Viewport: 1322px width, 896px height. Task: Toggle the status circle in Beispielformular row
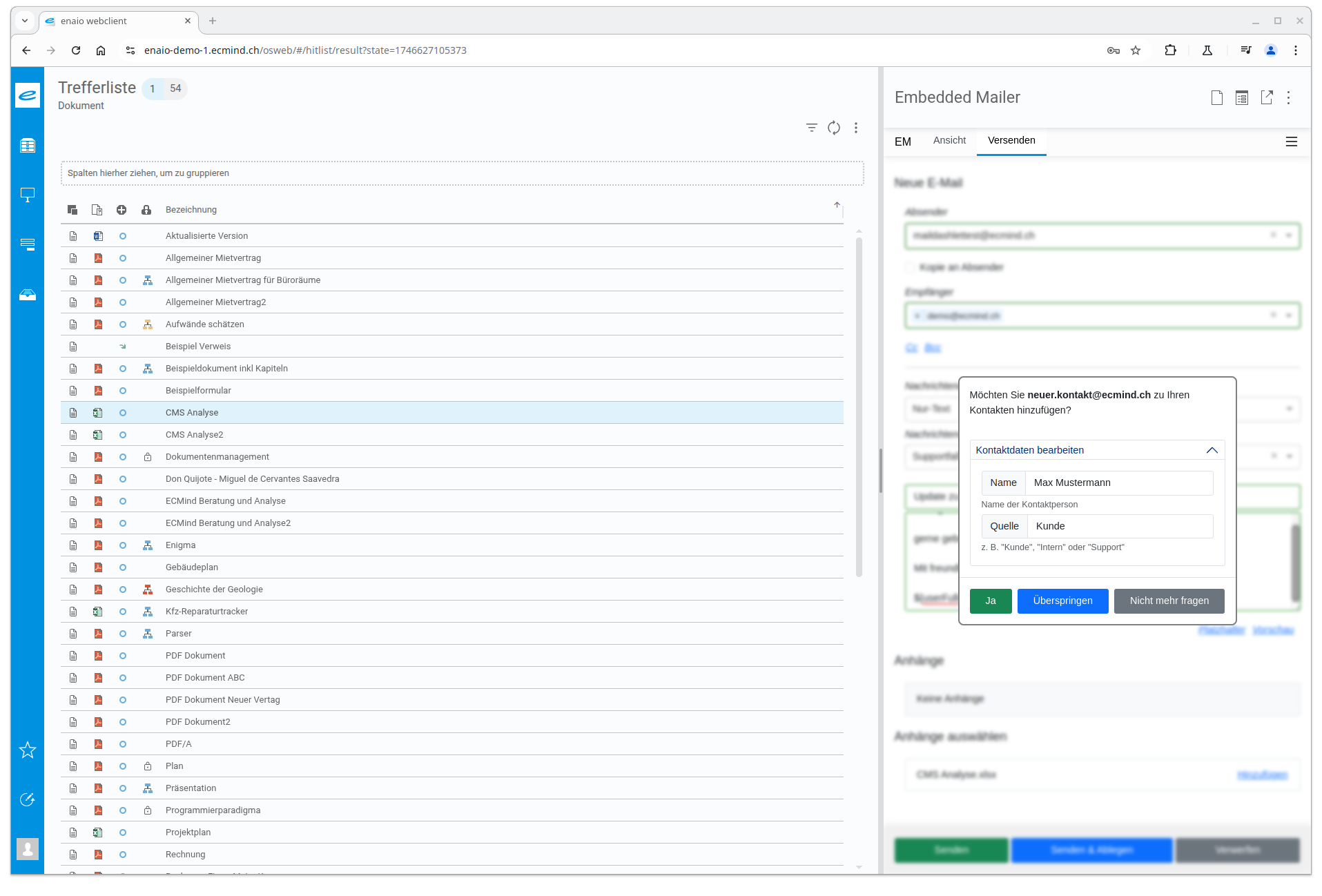tap(123, 391)
